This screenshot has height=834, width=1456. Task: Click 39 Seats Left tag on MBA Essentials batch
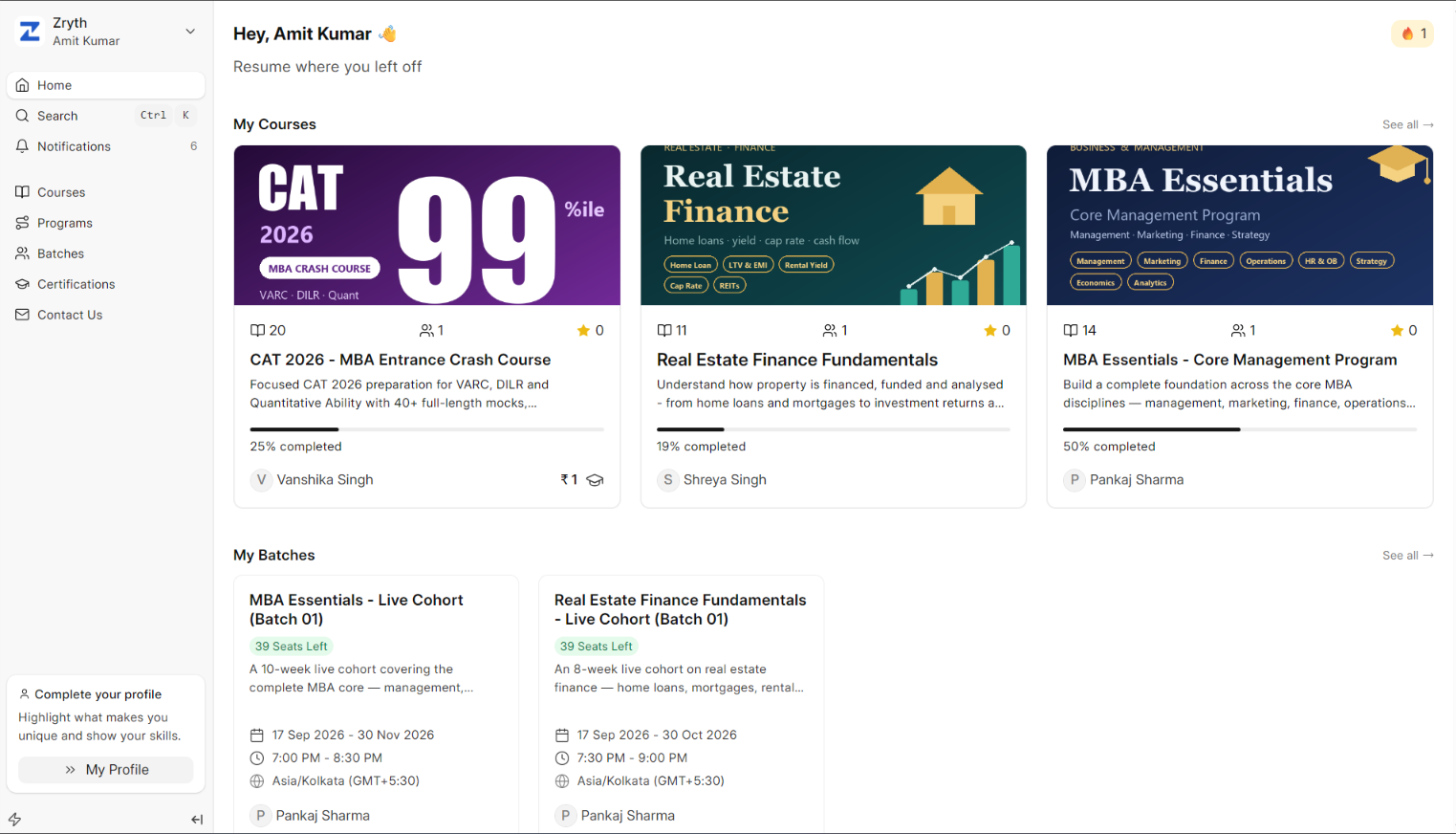pyautogui.click(x=291, y=647)
